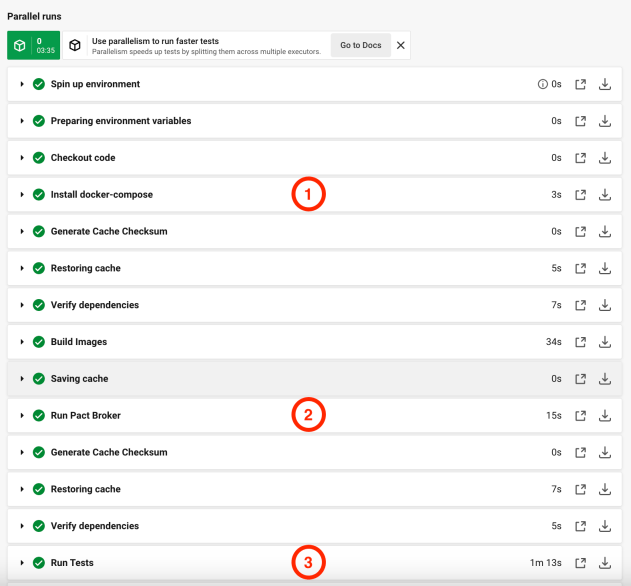
Task: Click the Go to Docs button
Action: (x=360, y=45)
